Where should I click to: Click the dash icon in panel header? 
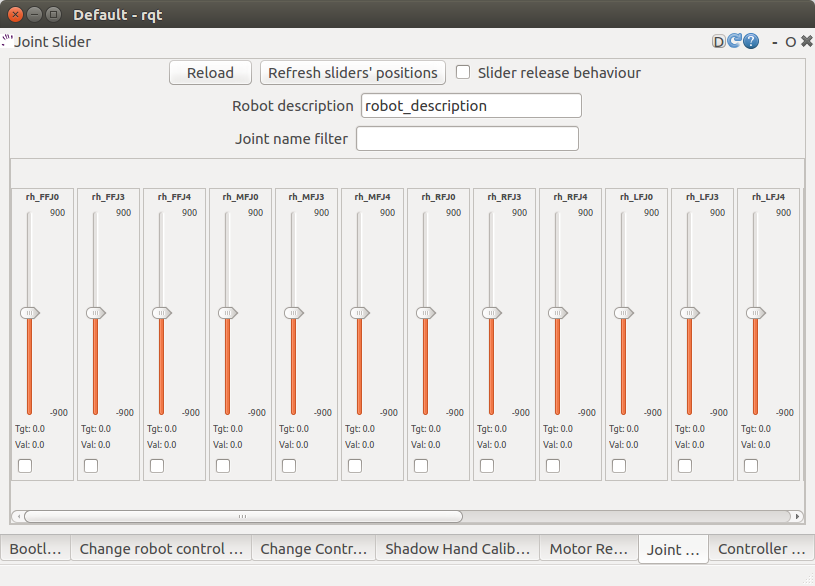pos(774,42)
